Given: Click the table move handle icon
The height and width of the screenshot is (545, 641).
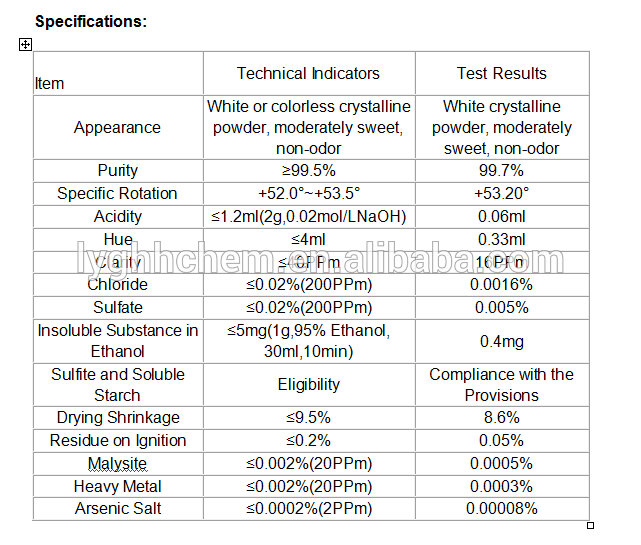Looking at the screenshot, I should click(25, 44).
